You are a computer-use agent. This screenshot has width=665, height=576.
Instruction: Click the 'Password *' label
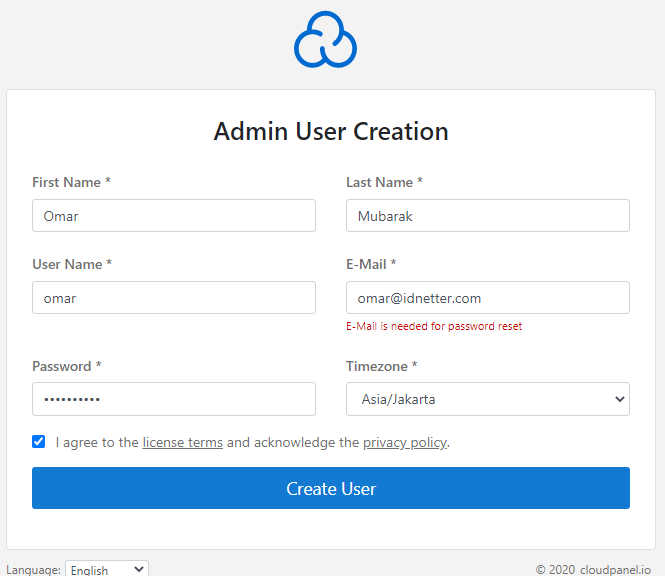67,366
